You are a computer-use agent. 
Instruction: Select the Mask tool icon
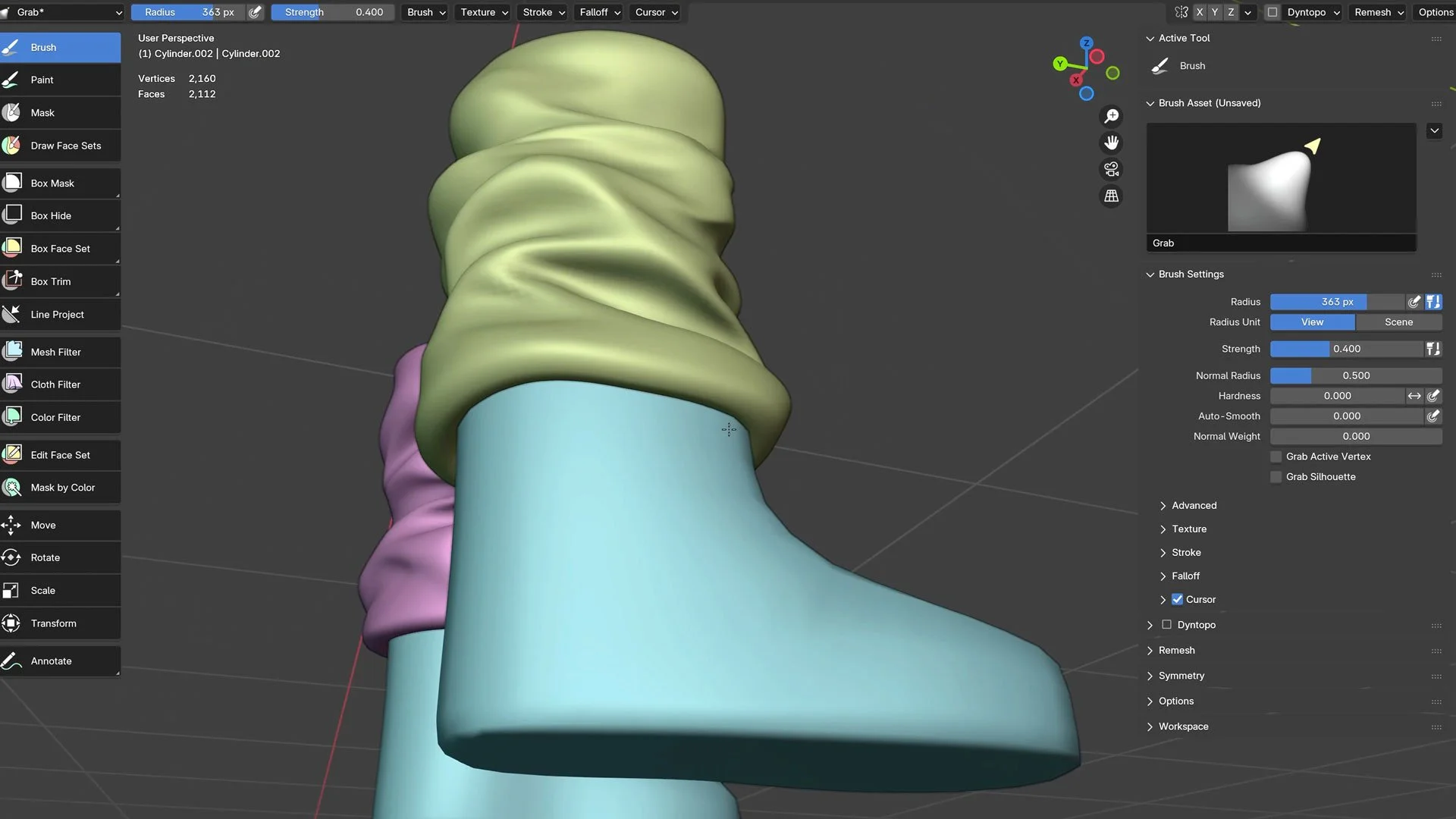click(x=12, y=112)
